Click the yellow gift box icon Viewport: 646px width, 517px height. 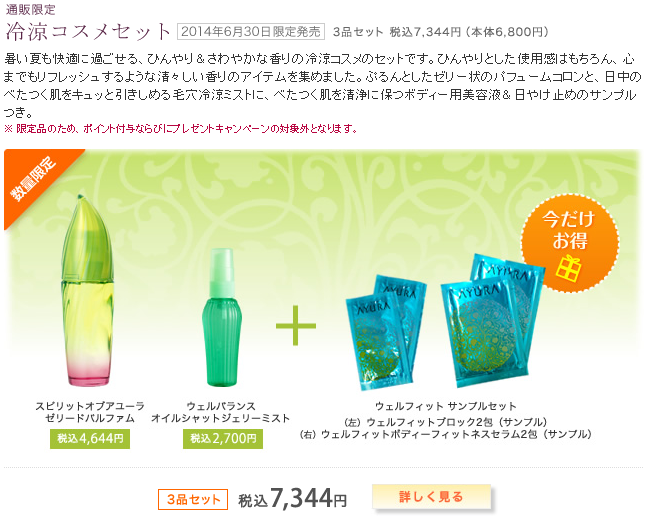(569, 268)
